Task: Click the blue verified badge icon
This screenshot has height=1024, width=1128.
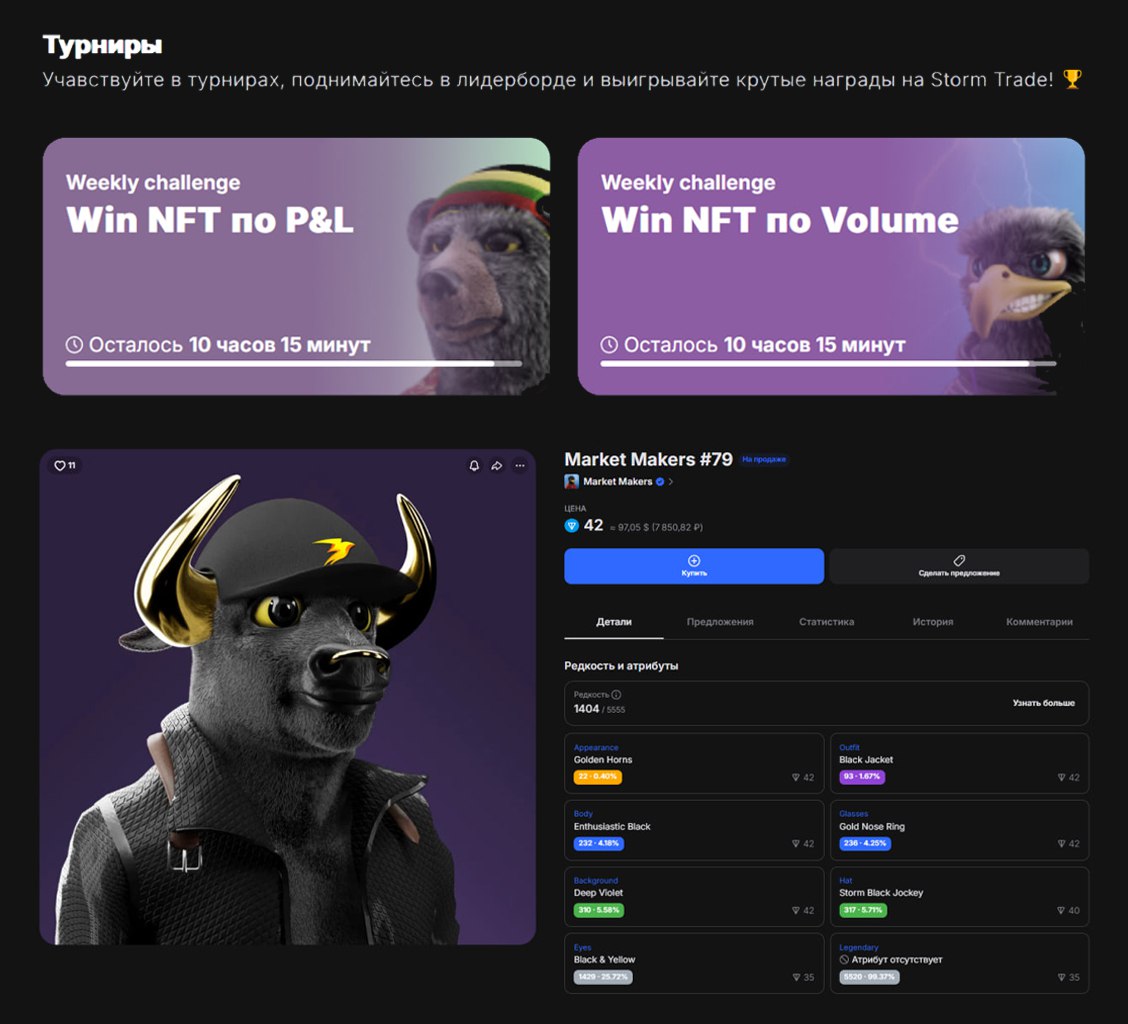Action: tap(660, 481)
